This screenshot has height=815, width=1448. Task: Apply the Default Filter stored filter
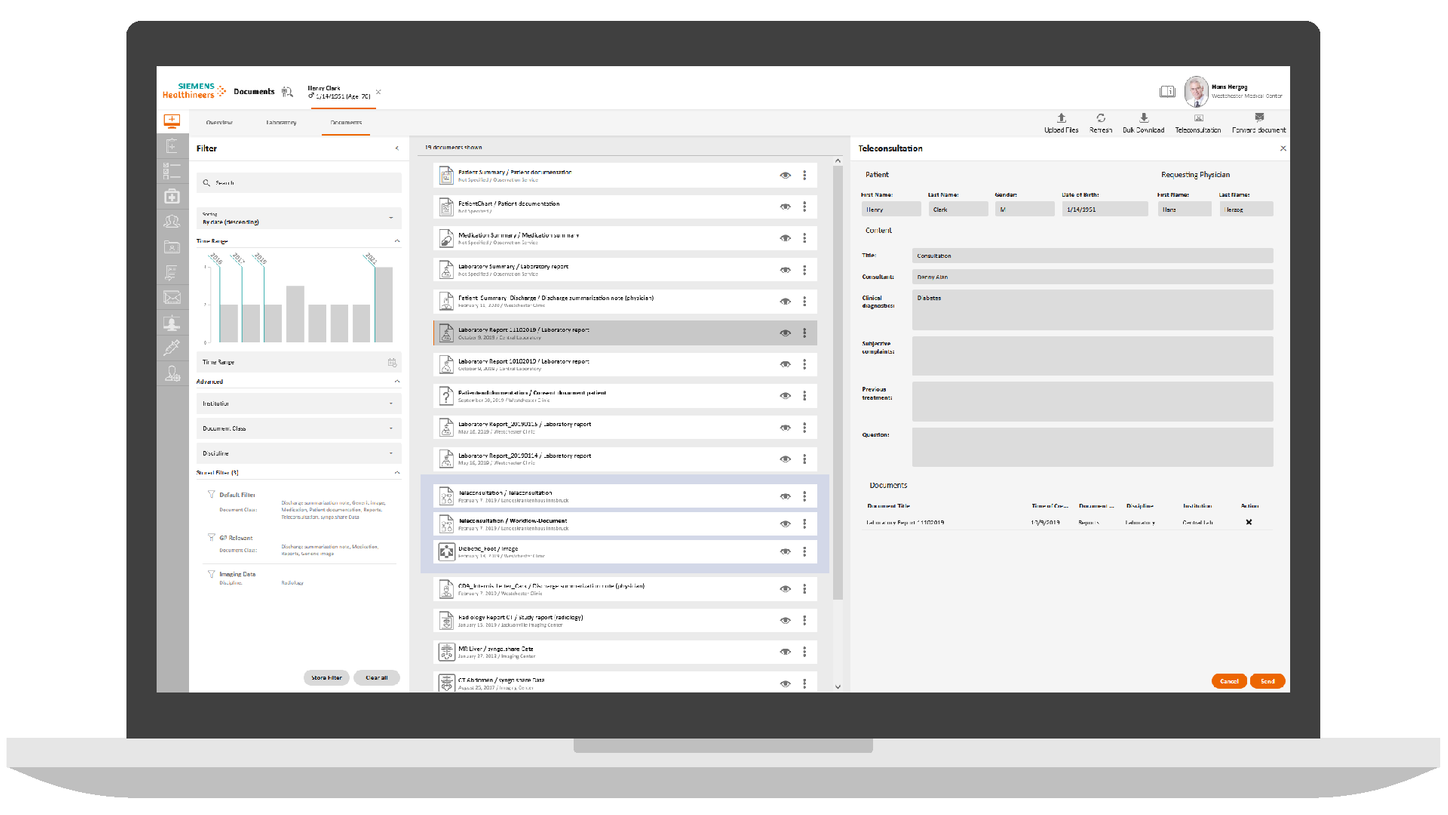pos(237,495)
